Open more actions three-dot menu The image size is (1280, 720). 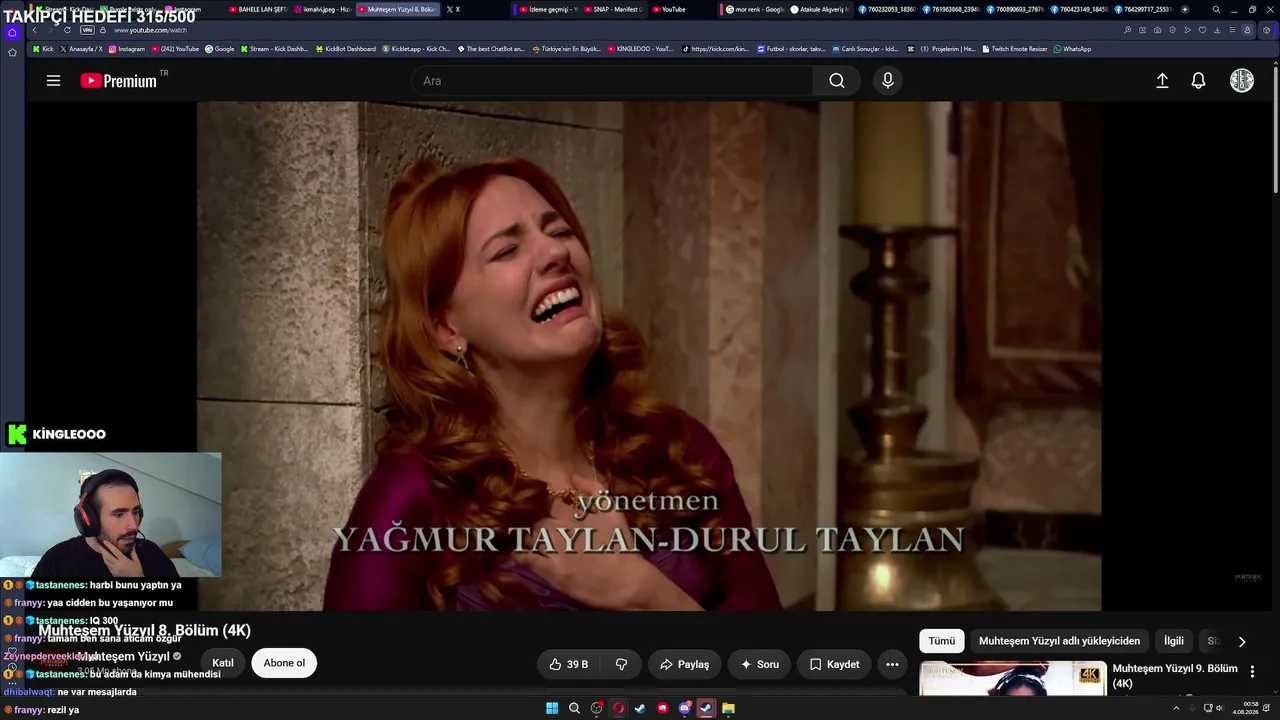[892, 664]
